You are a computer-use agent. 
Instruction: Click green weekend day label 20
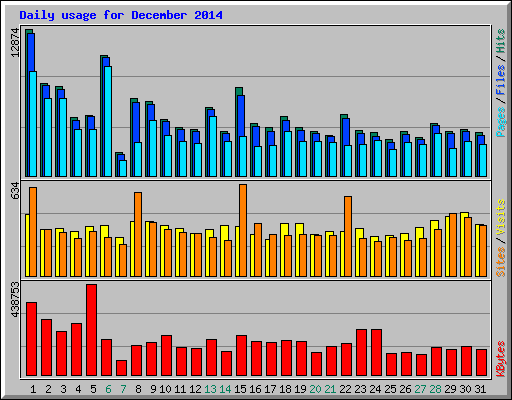click(315, 389)
